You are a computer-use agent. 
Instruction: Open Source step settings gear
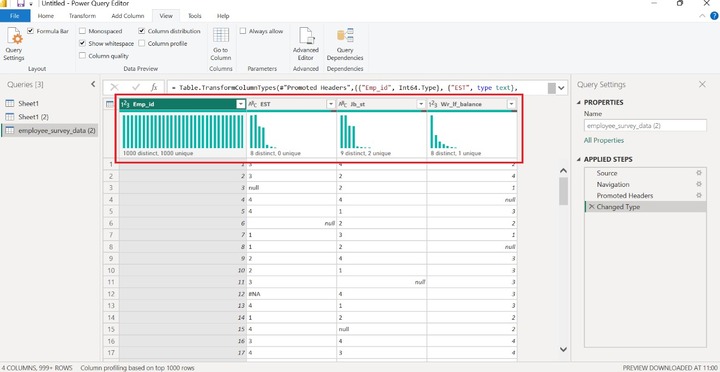pyautogui.click(x=699, y=173)
